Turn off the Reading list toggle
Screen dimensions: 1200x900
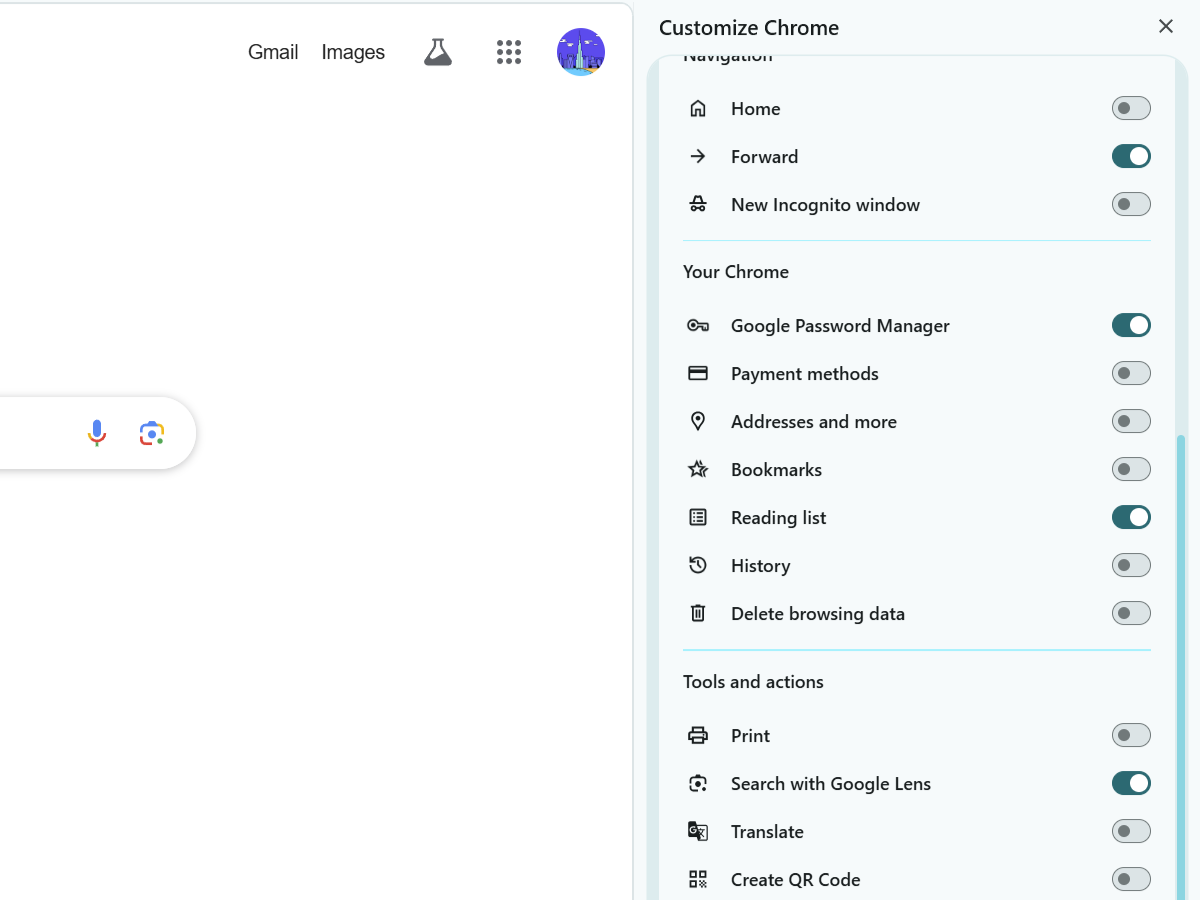[x=1131, y=518]
